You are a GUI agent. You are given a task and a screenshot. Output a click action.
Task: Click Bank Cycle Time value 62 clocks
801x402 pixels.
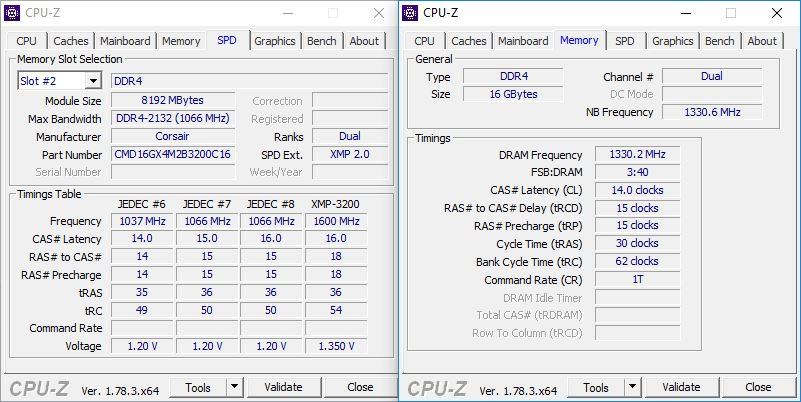coord(637,261)
